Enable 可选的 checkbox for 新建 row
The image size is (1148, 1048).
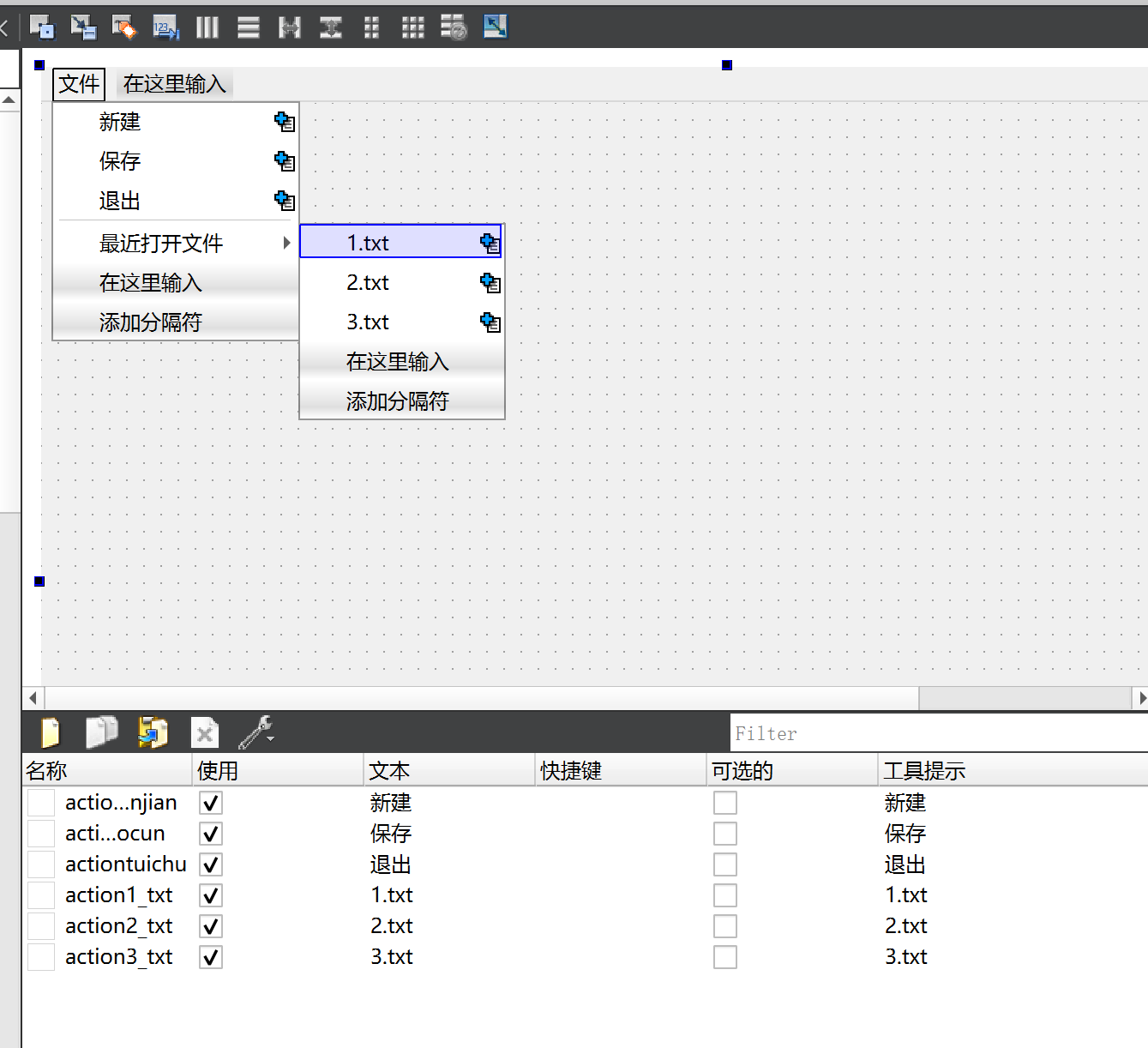[x=725, y=803]
